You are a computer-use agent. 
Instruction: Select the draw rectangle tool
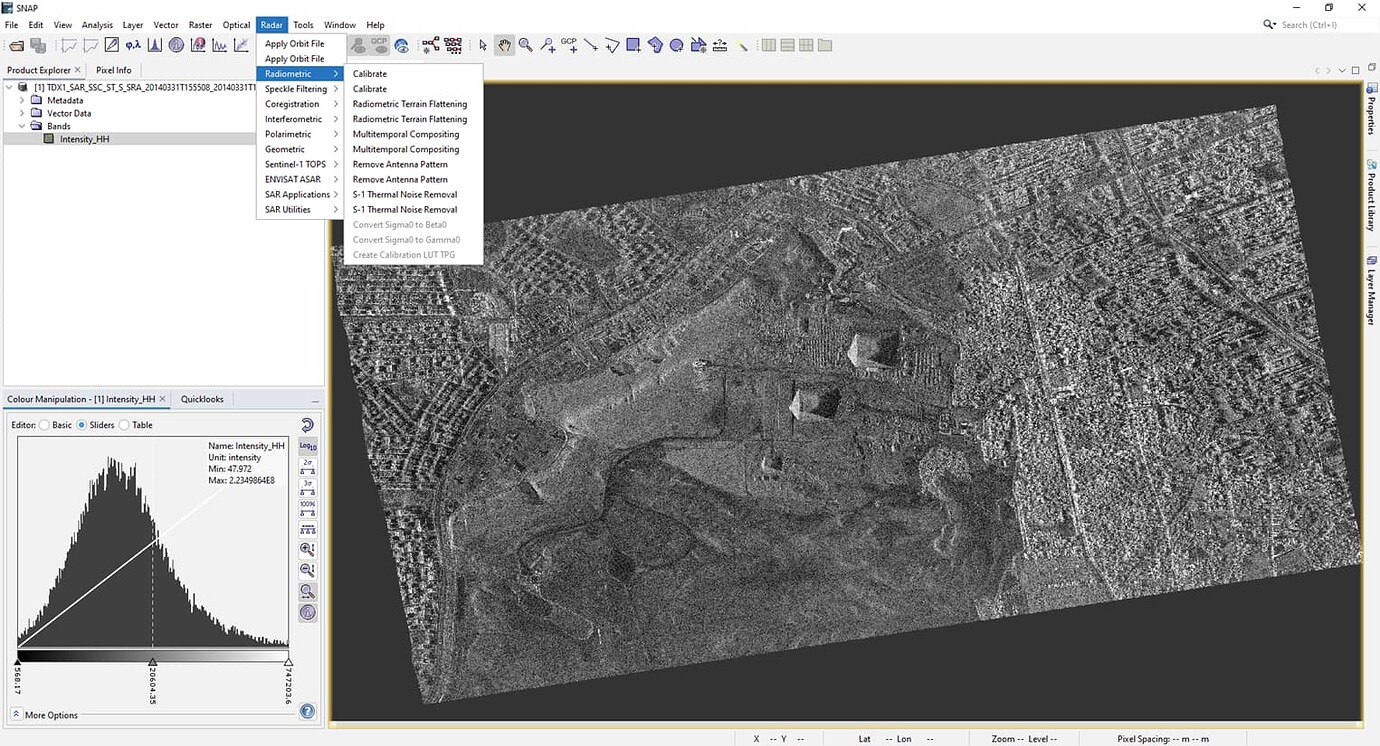[633, 45]
